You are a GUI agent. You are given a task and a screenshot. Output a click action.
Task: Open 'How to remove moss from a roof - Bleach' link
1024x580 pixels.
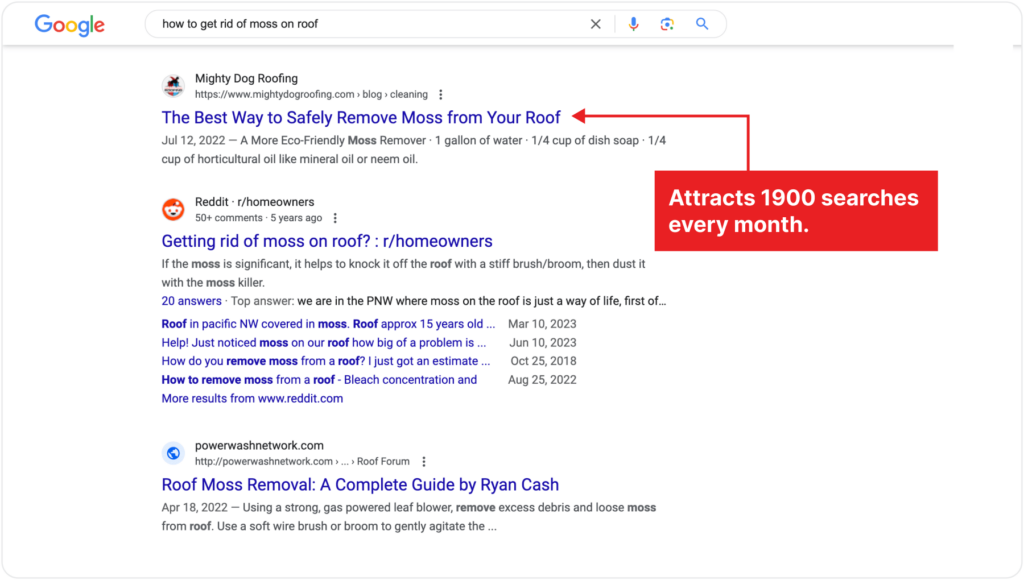click(x=319, y=380)
